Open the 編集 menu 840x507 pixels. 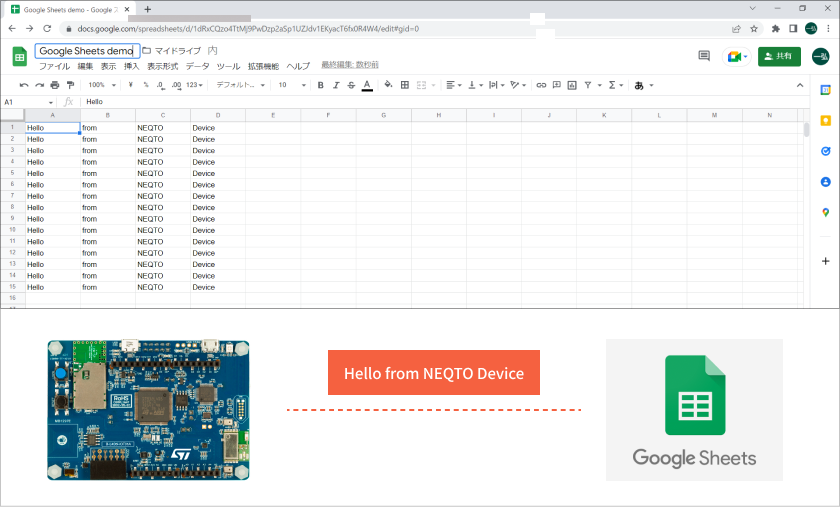tap(85, 66)
